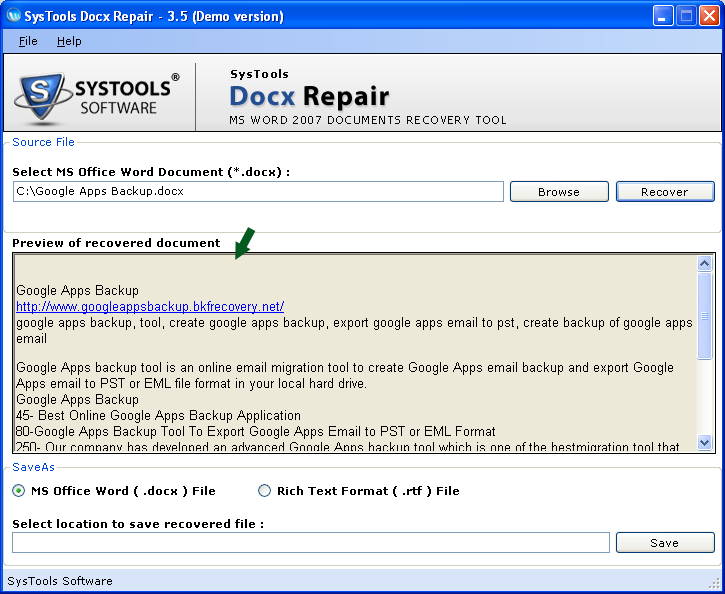This screenshot has width=725, height=594.
Task: Minimize the Docx Repair window
Action: pos(663,16)
